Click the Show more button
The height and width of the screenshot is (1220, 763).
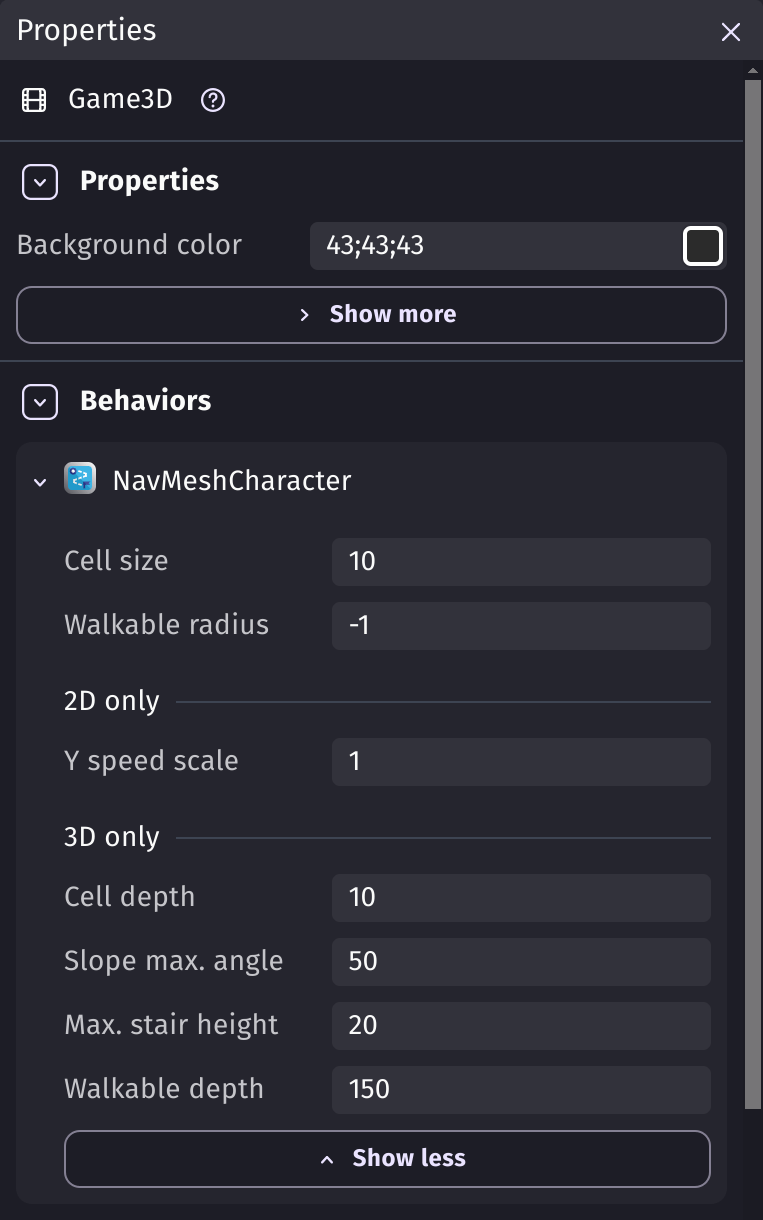pyautogui.click(x=371, y=314)
